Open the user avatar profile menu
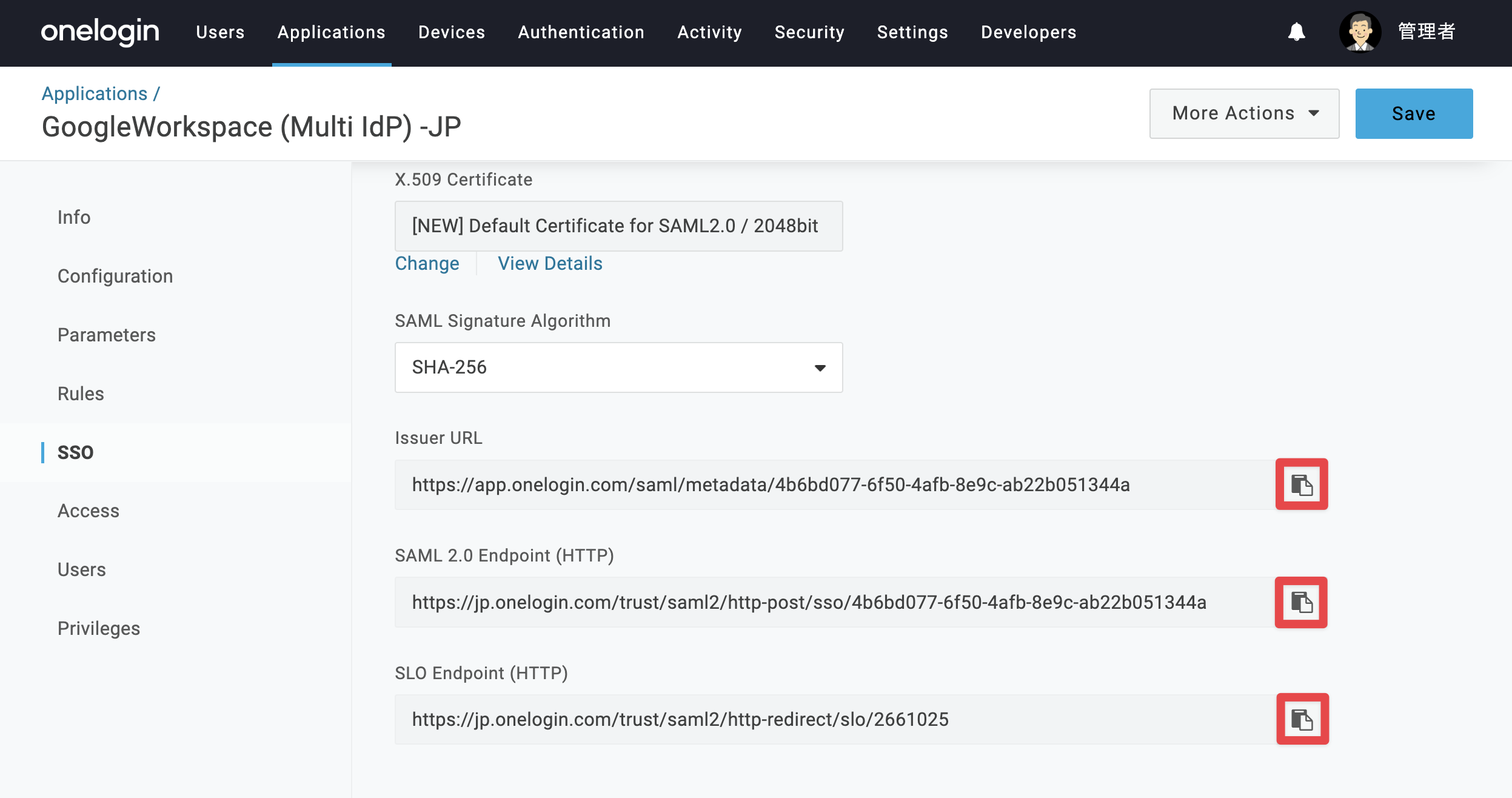This screenshot has width=1512, height=798. tap(1360, 32)
